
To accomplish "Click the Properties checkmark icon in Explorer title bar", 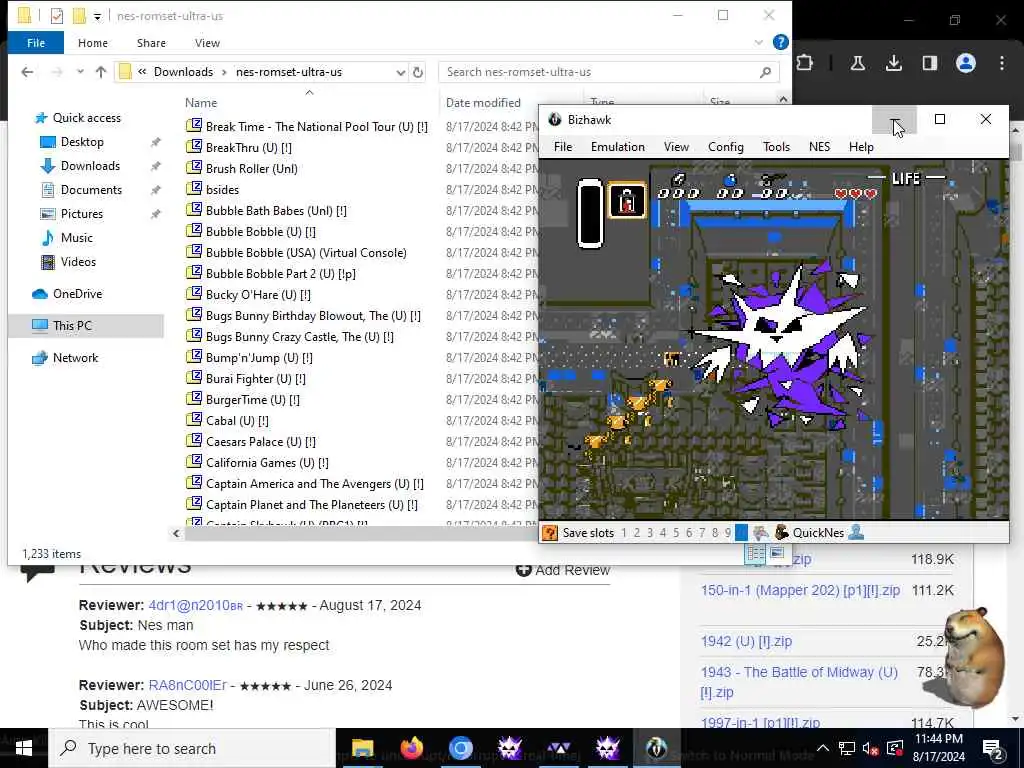I will click(57, 16).
